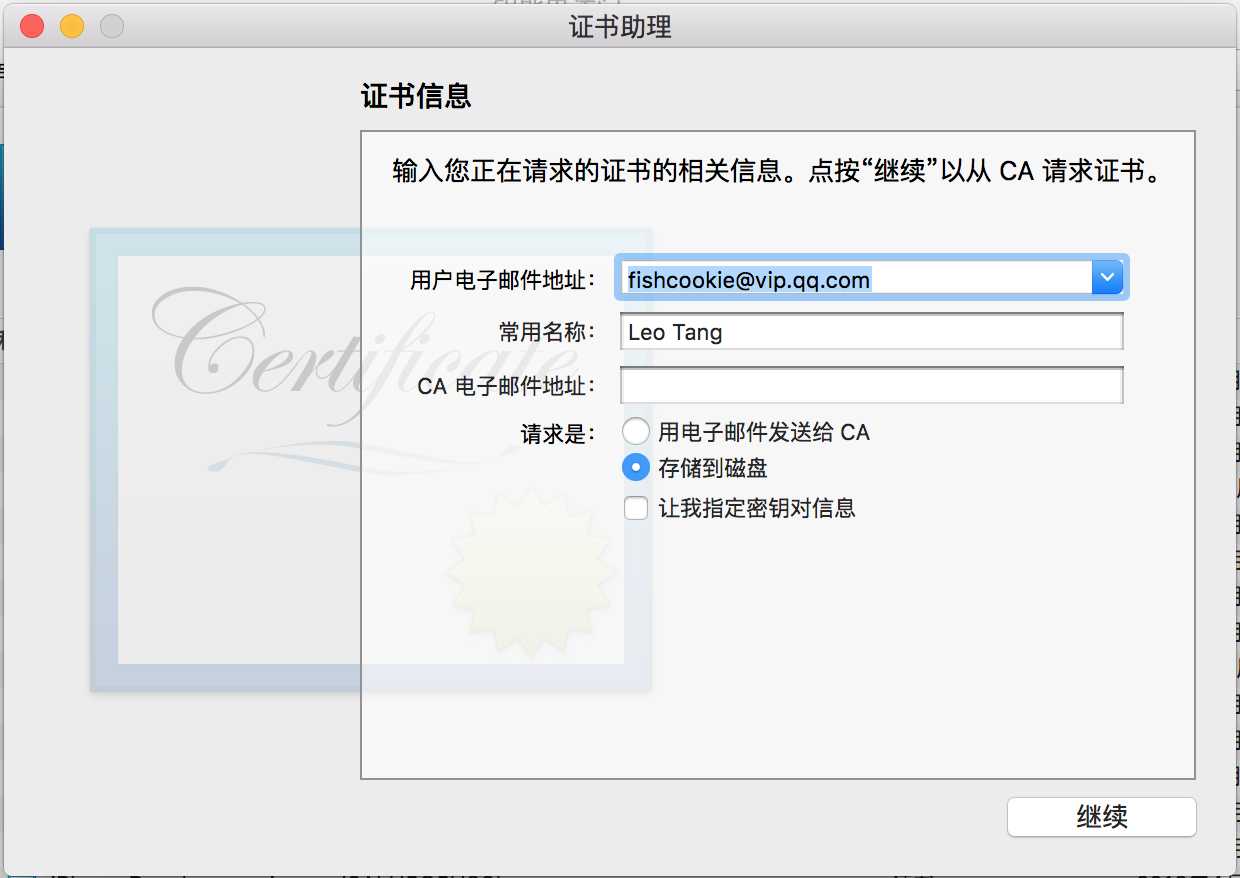The width and height of the screenshot is (1240, 878).
Task: Open the user email address dropdown arrow
Action: (1107, 277)
